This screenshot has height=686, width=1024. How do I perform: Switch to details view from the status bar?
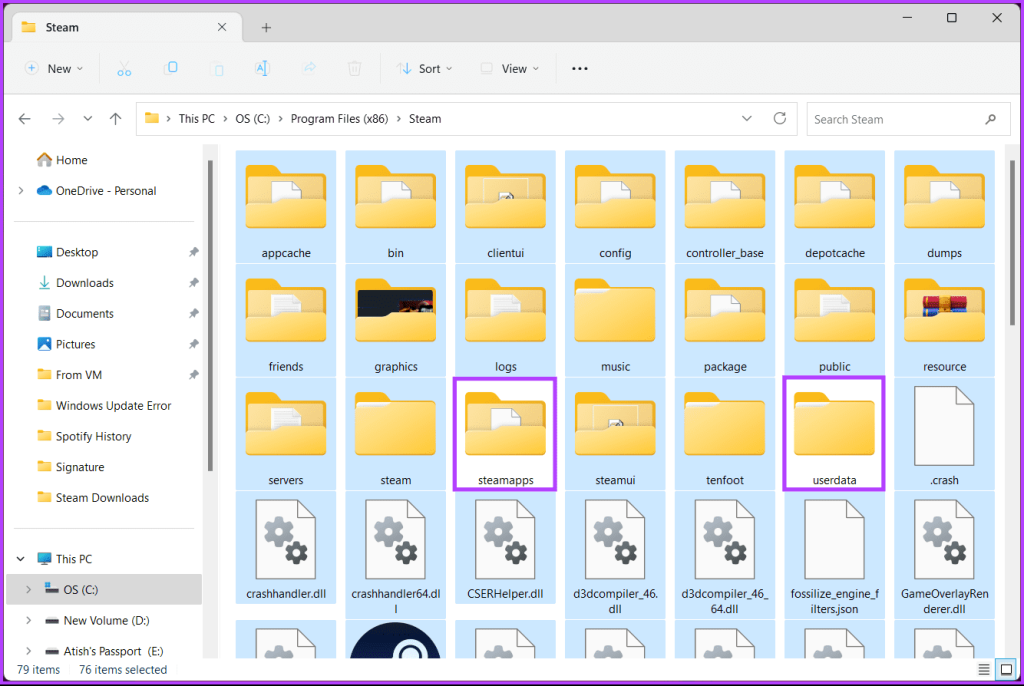click(983, 669)
